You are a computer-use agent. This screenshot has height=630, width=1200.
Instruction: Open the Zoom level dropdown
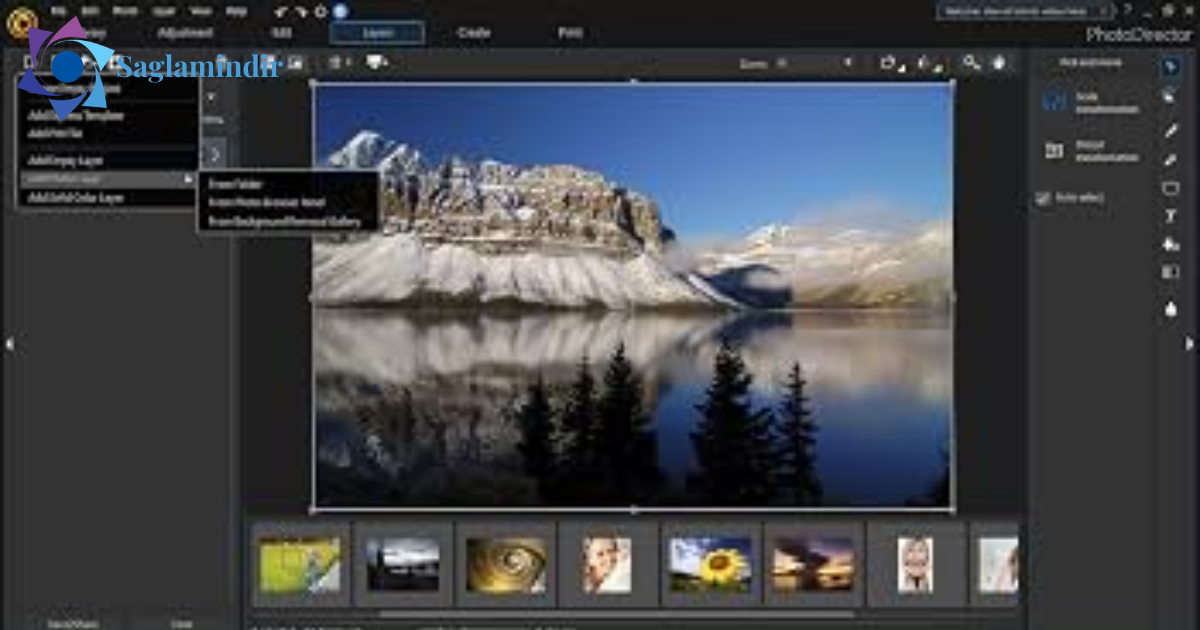pos(848,63)
